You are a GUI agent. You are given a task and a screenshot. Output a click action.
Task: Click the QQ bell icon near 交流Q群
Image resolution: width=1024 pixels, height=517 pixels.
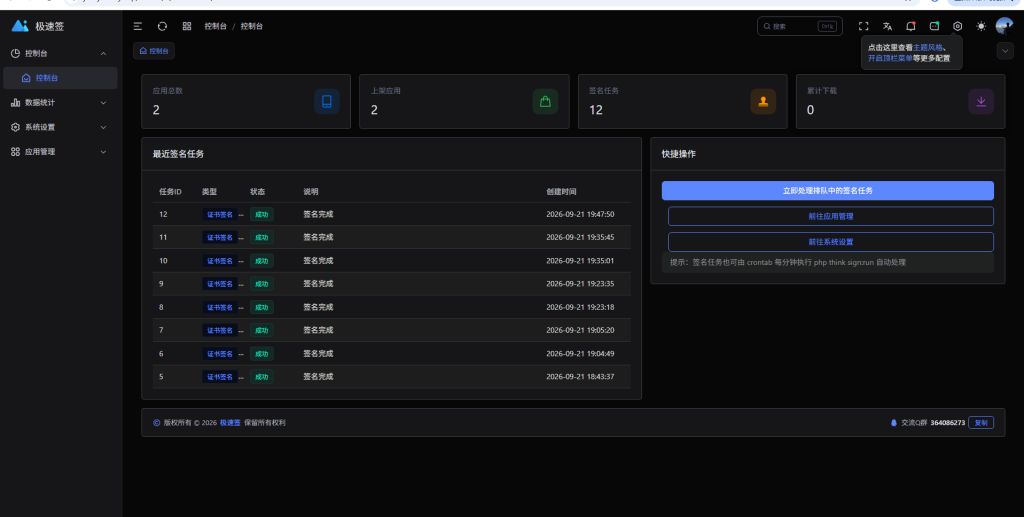[x=893, y=423]
